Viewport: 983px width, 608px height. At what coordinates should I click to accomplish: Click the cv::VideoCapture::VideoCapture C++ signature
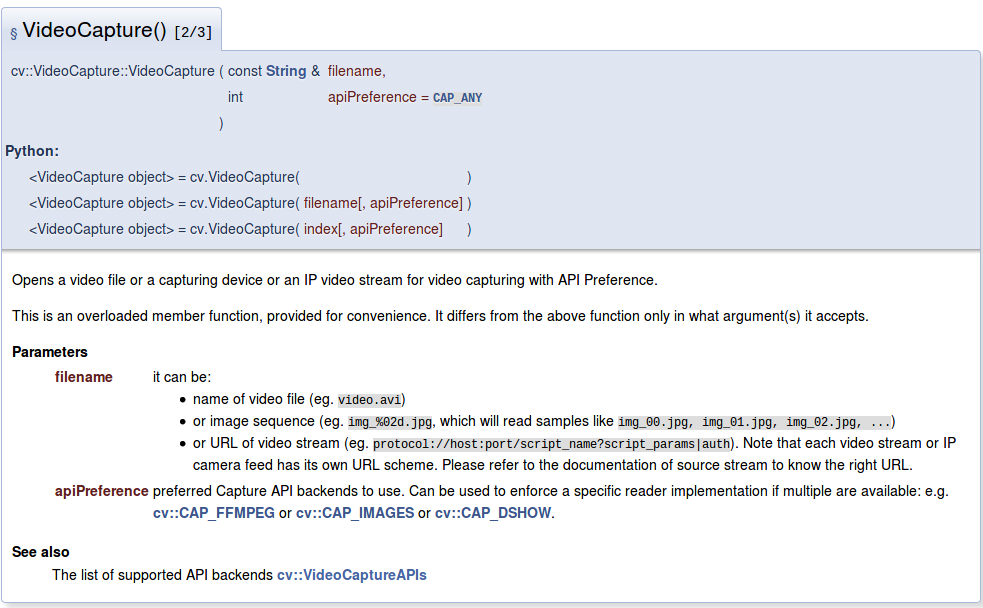click(x=112, y=71)
